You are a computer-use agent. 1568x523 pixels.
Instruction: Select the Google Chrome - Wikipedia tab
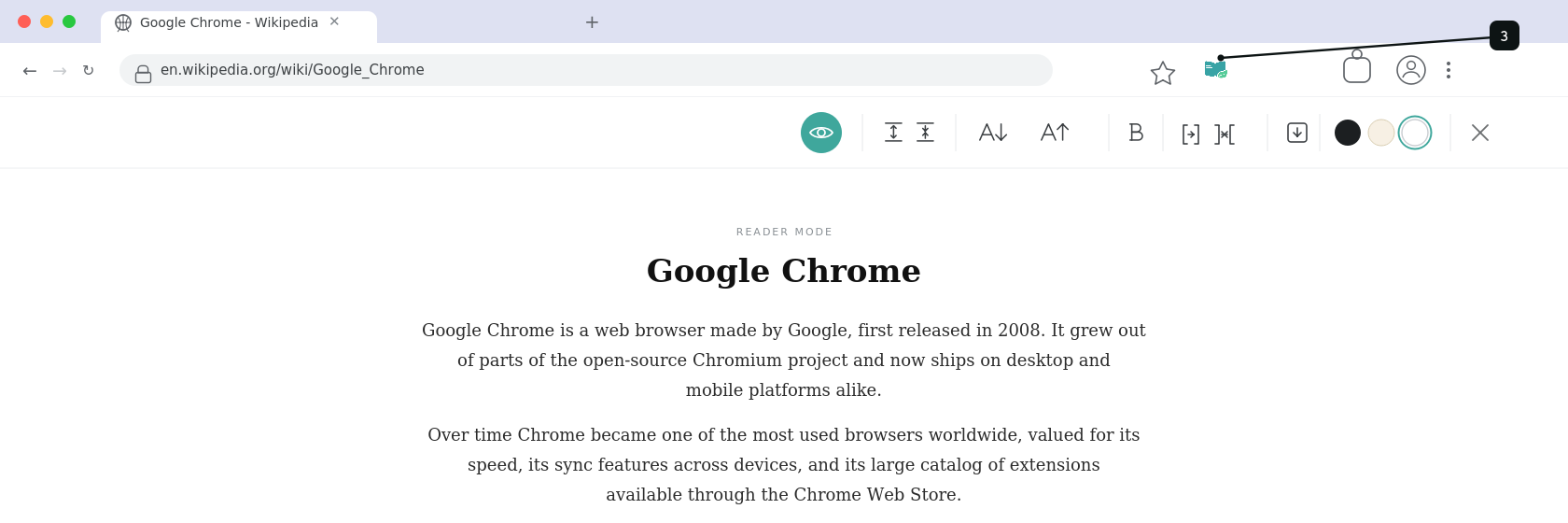(239, 26)
